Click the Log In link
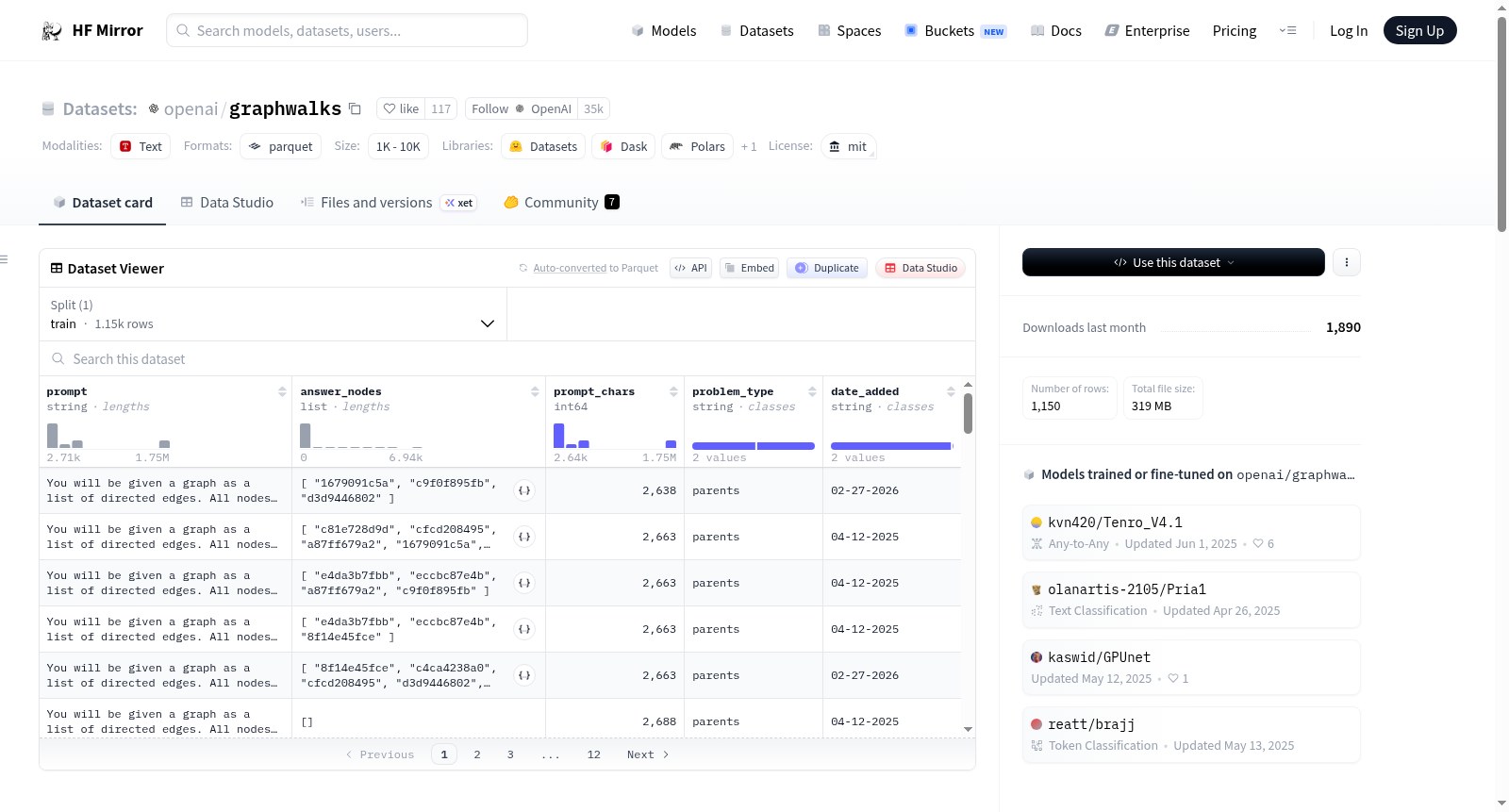The height and width of the screenshot is (812, 1509). click(x=1349, y=31)
